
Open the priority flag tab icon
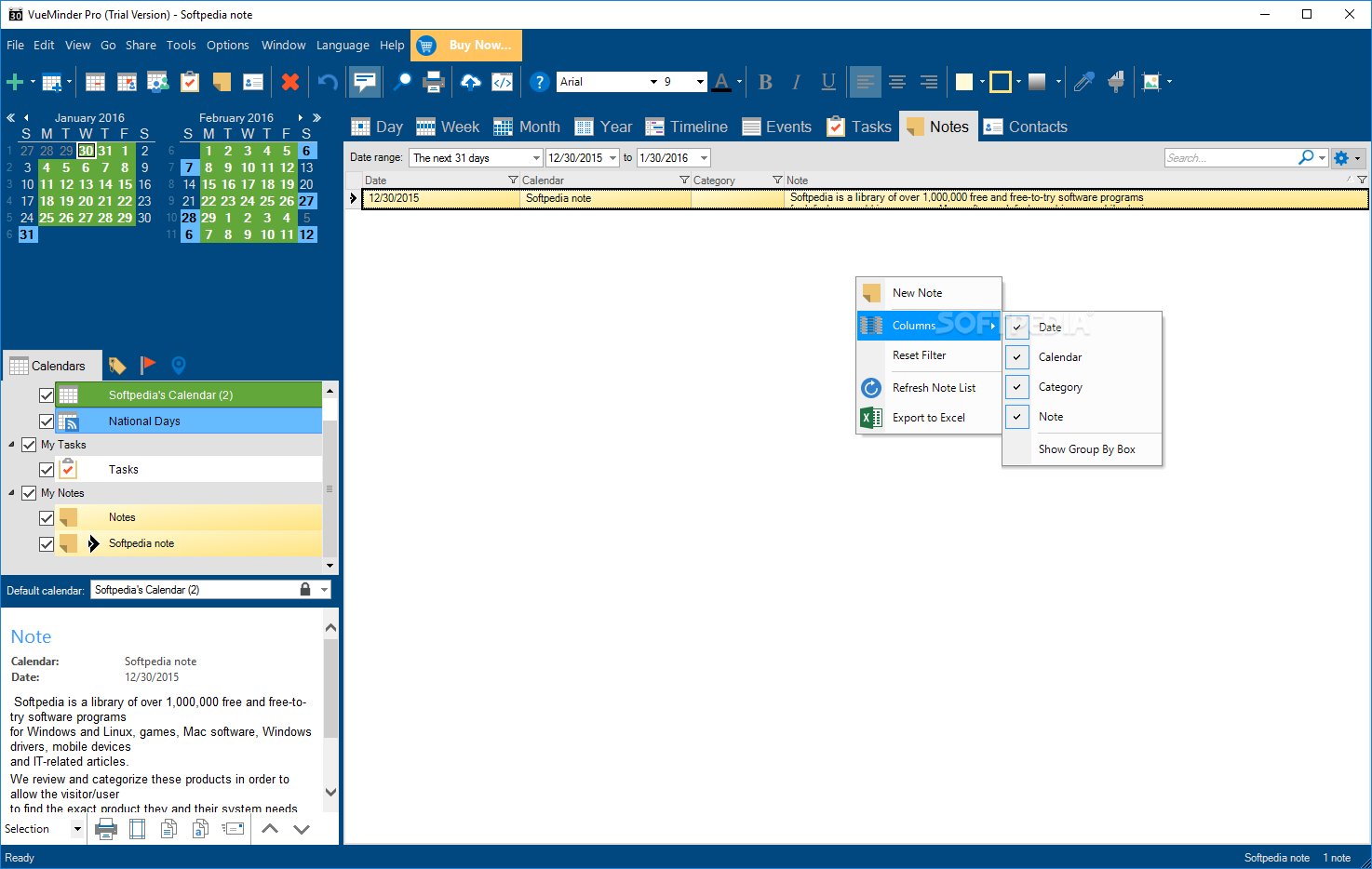[x=148, y=365]
